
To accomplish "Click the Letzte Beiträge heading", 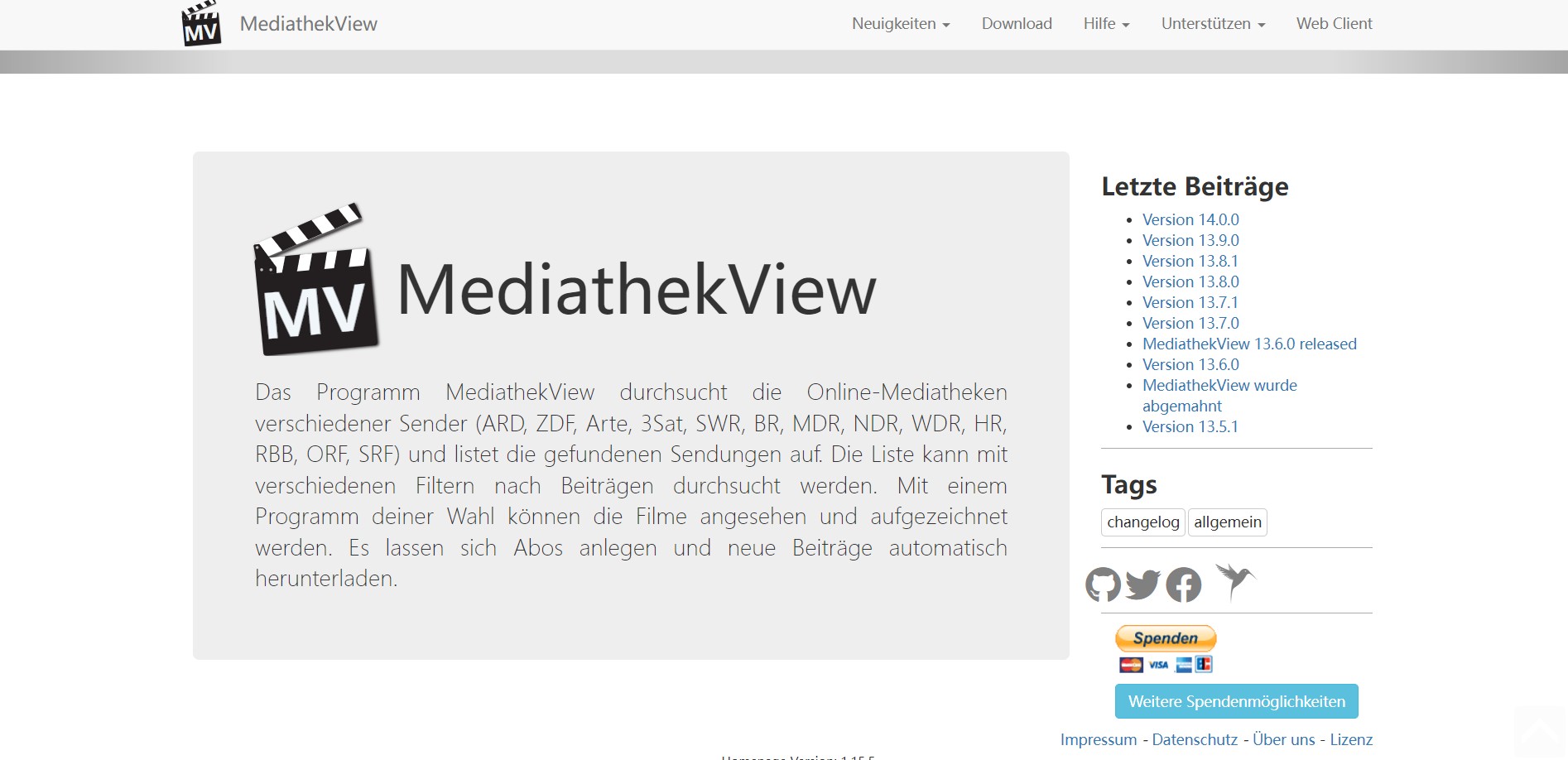I will coord(1195,187).
